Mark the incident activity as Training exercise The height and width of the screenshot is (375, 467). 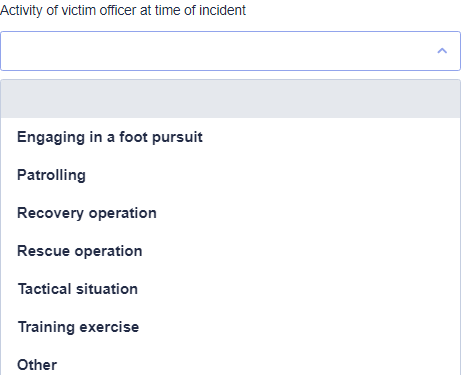[230, 327]
